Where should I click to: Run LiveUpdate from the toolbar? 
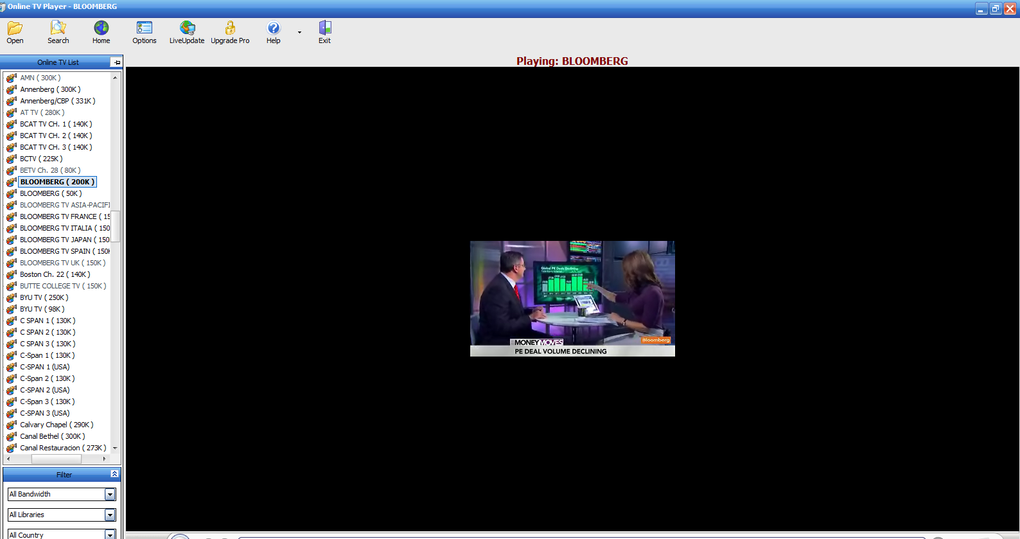(x=187, y=32)
